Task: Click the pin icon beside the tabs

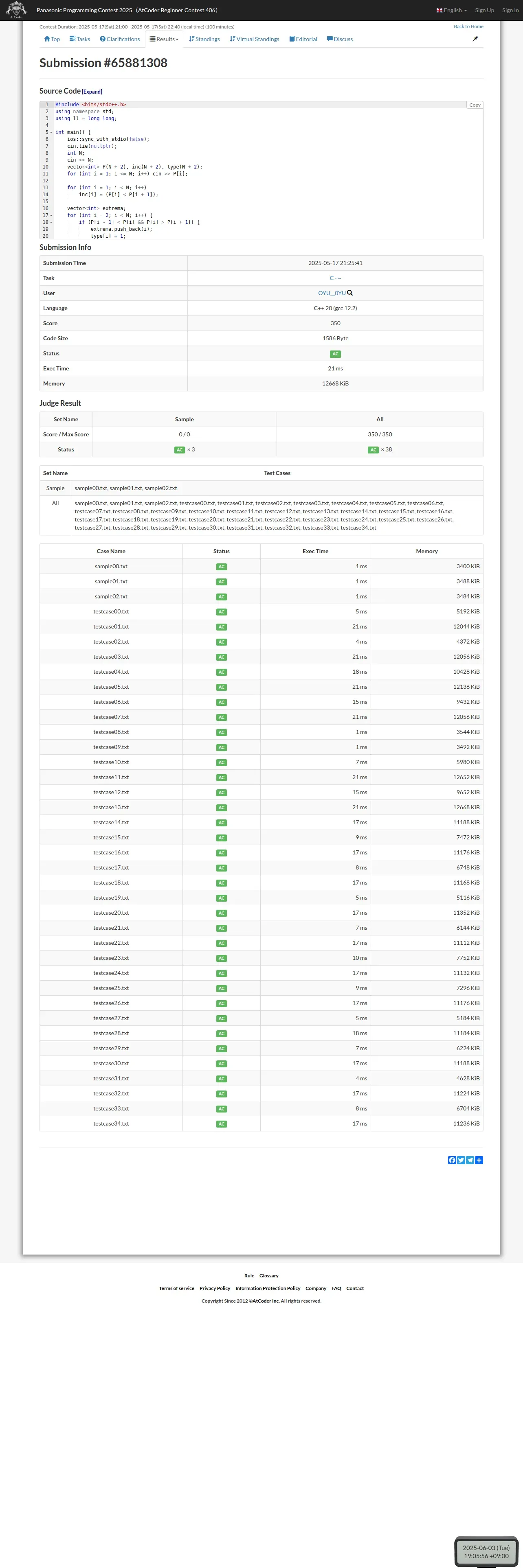Action: coord(475,38)
